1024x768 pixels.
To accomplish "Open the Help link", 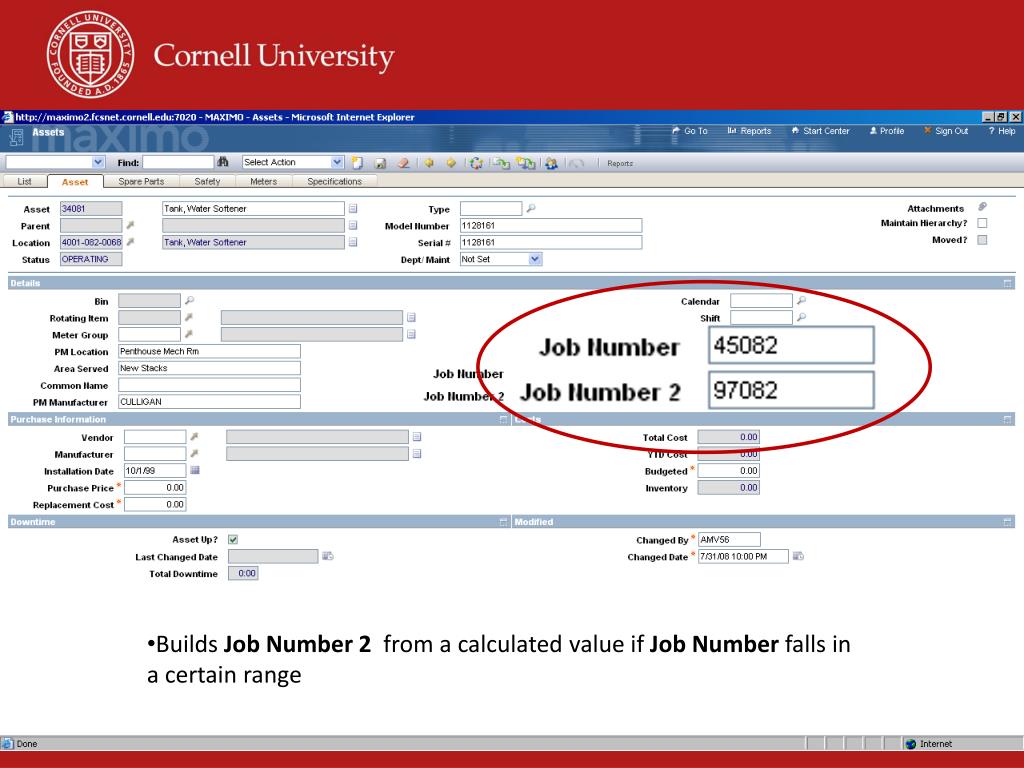I will [1002, 131].
